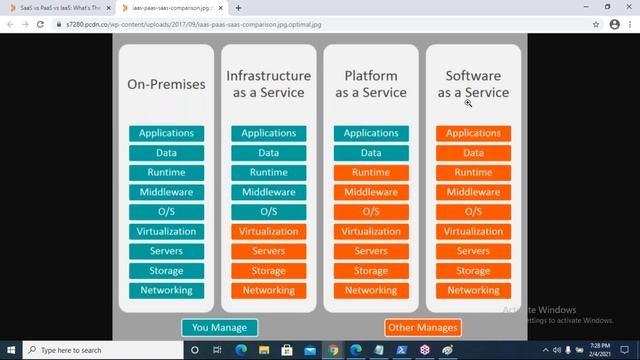Open File Explorer from the taskbar

coord(264,350)
